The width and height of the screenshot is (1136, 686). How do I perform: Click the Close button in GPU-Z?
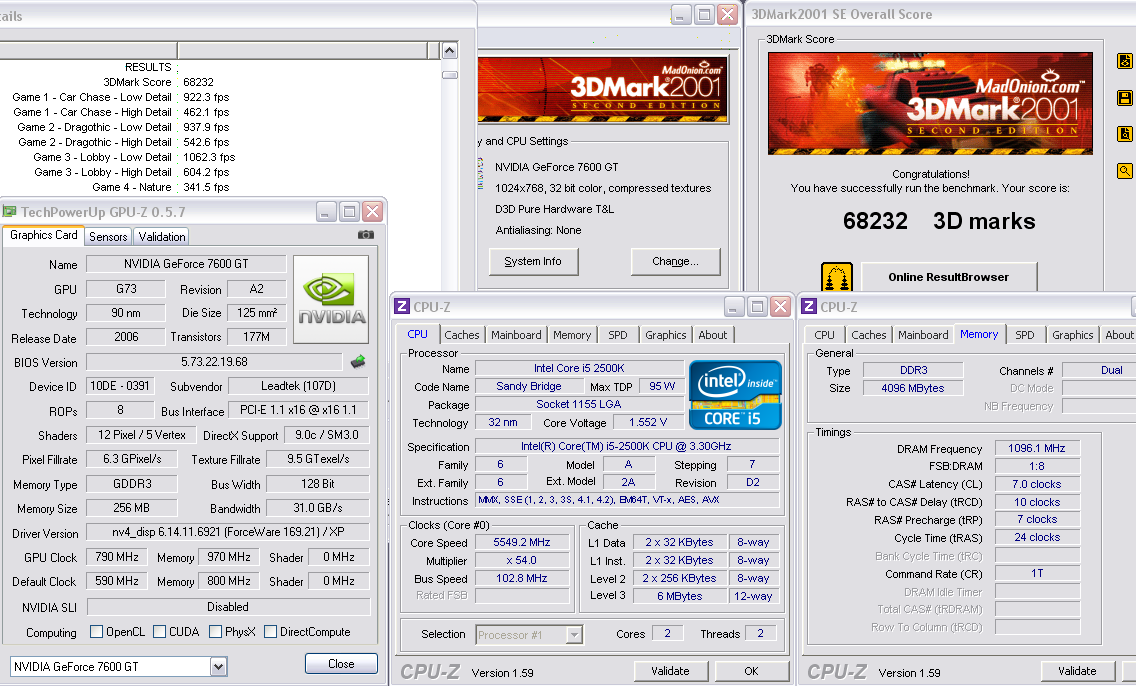click(341, 664)
